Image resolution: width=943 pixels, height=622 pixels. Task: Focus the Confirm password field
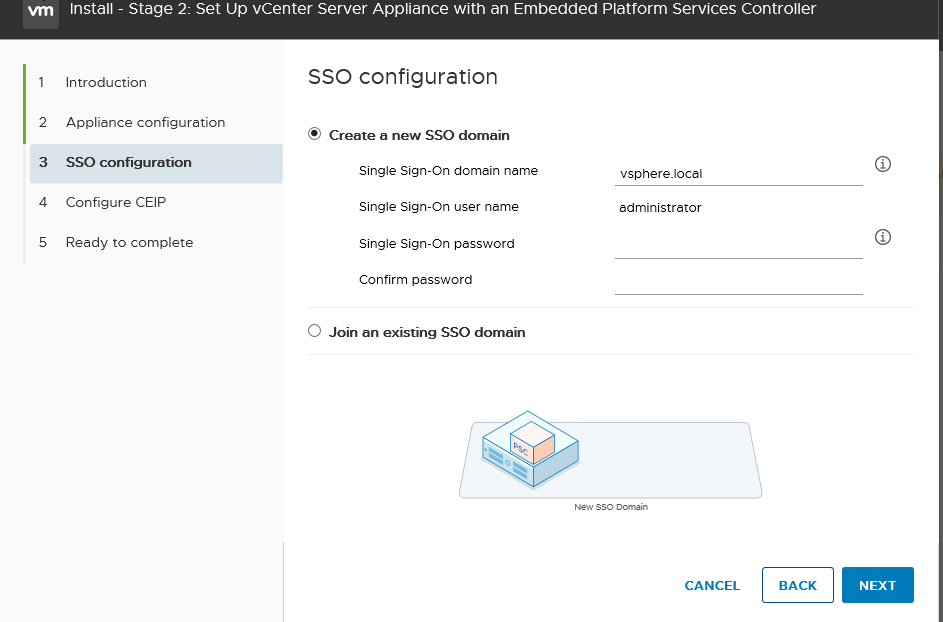(739, 282)
